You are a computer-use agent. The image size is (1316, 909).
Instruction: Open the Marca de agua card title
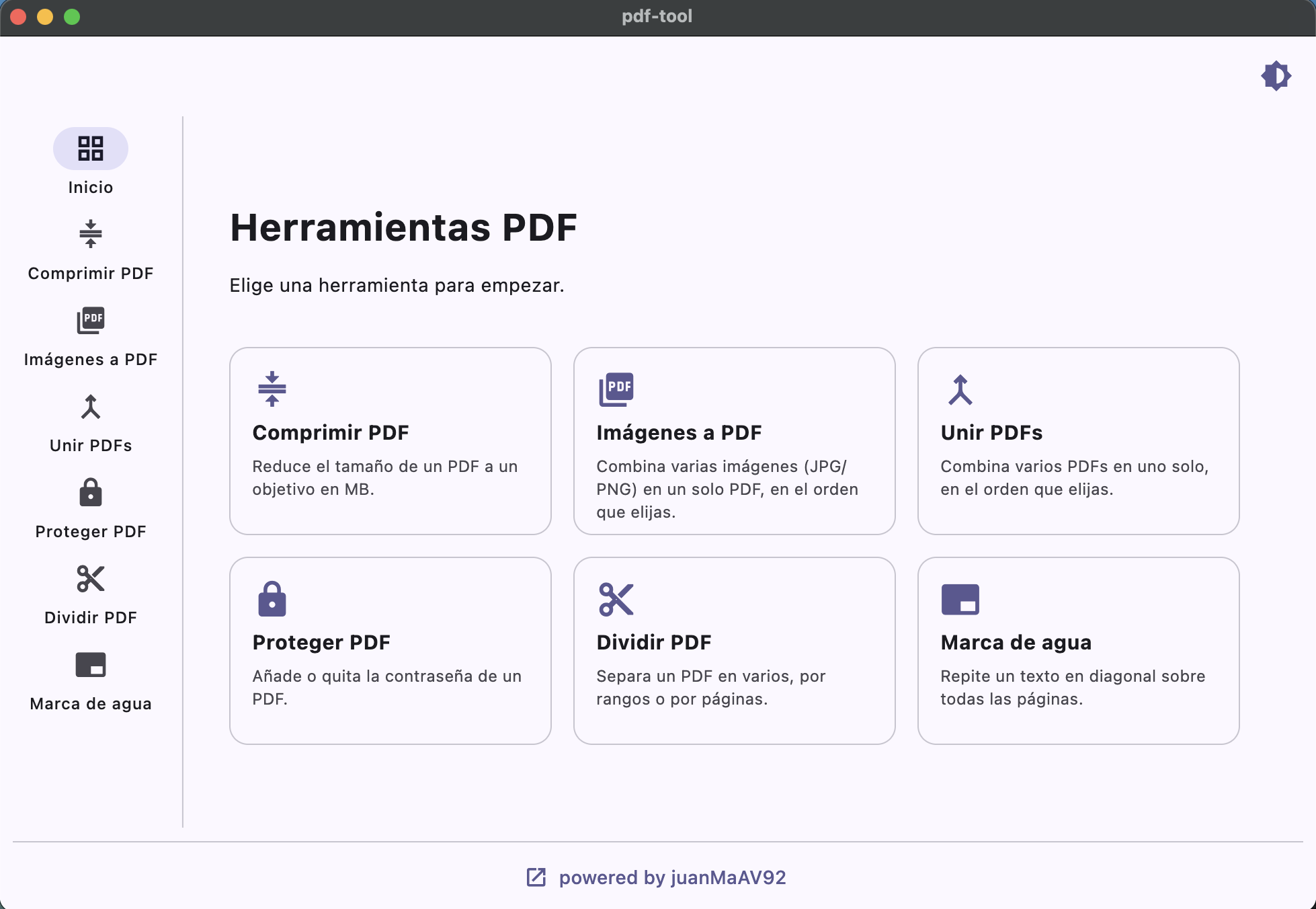click(1016, 643)
